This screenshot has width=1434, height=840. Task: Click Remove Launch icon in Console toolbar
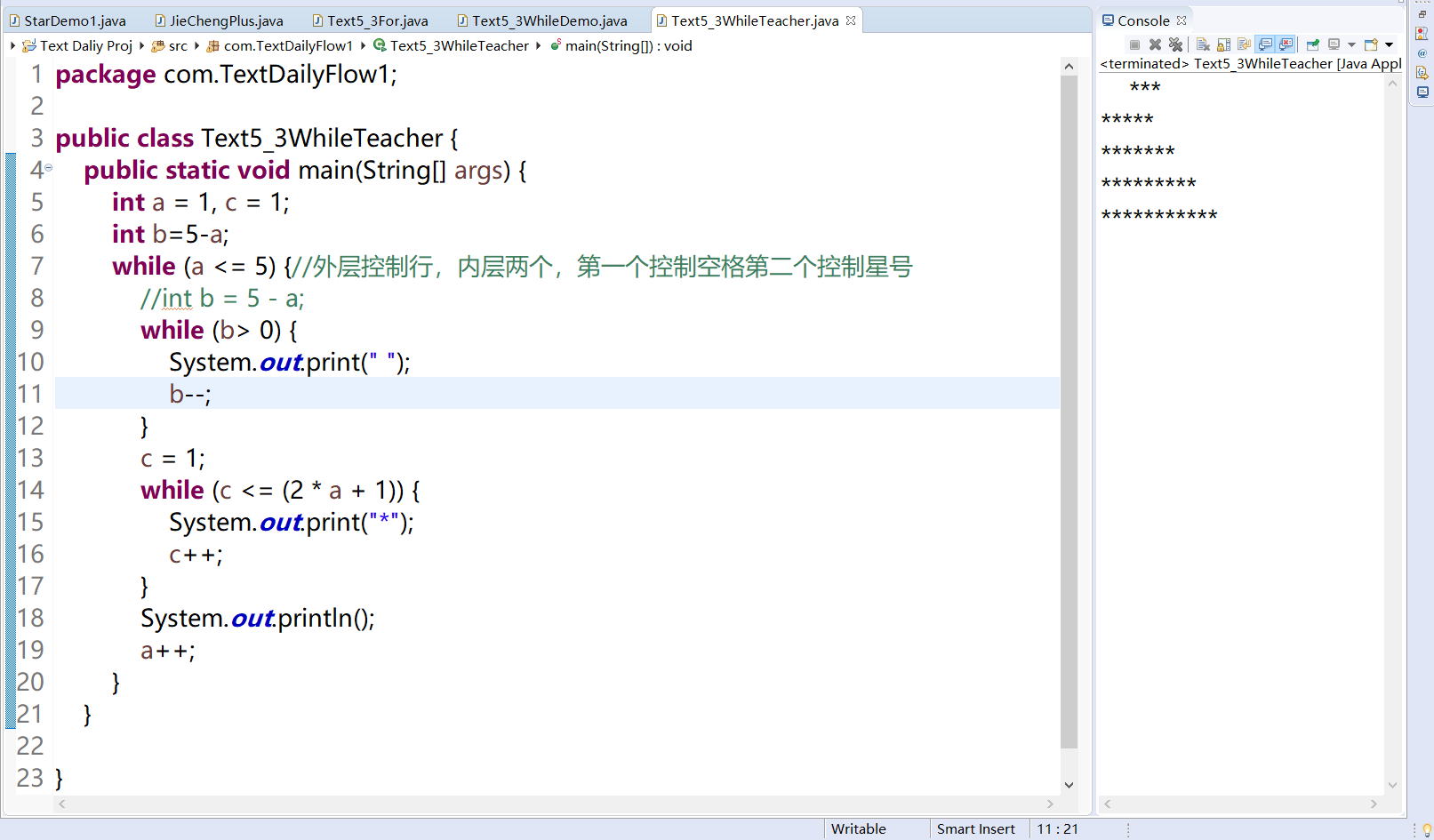[x=1155, y=44]
